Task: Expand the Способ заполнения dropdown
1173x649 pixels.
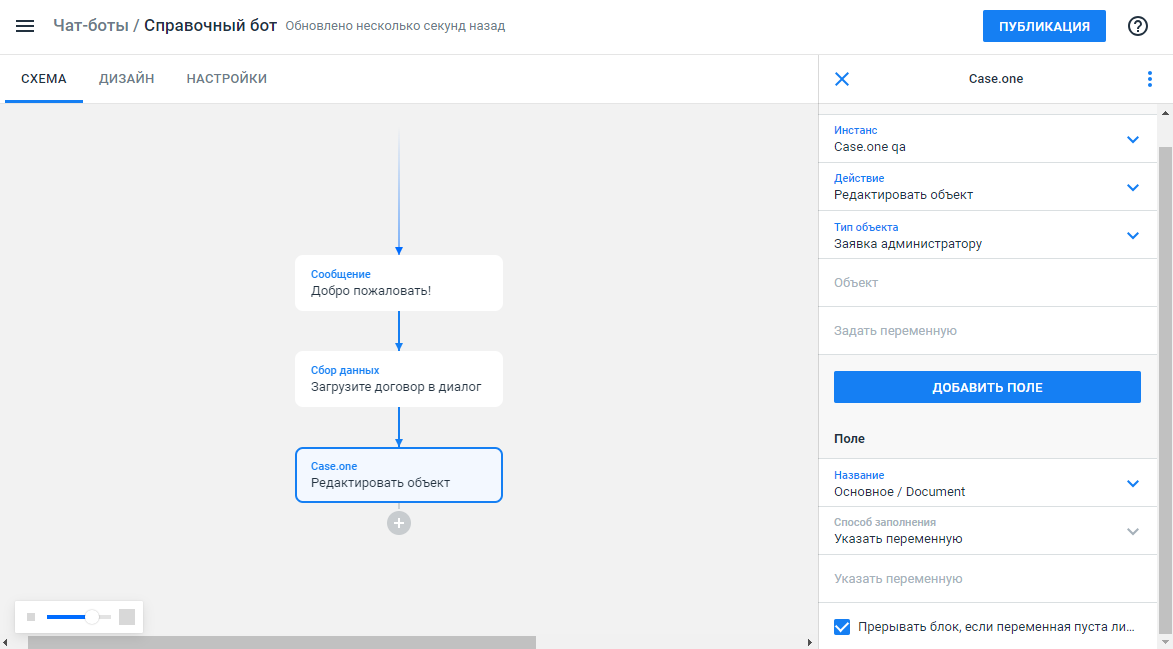Action: click(987, 531)
